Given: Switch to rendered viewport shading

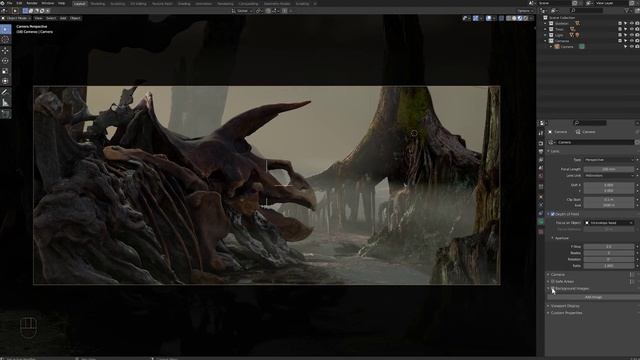Looking at the screenshot, I should 525,18.
